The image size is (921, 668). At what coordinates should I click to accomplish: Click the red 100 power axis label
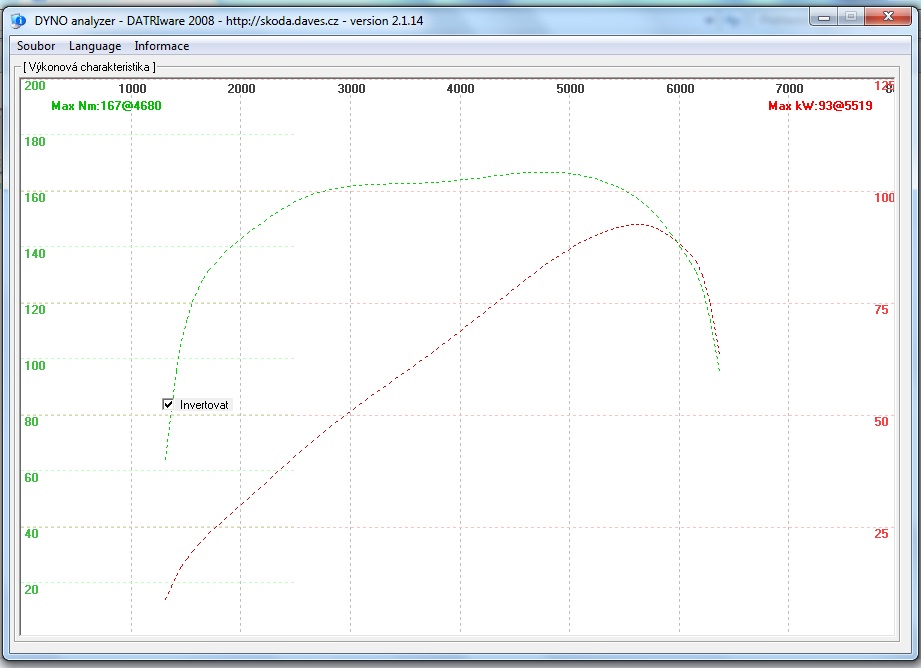click(884, 198)
